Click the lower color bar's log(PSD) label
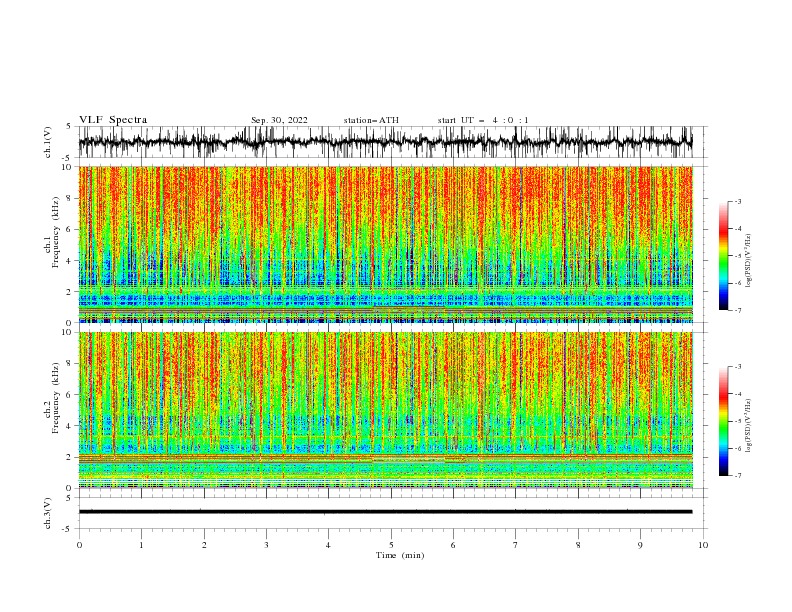Screen dimensions: 792x612 [x=749, y=426]
